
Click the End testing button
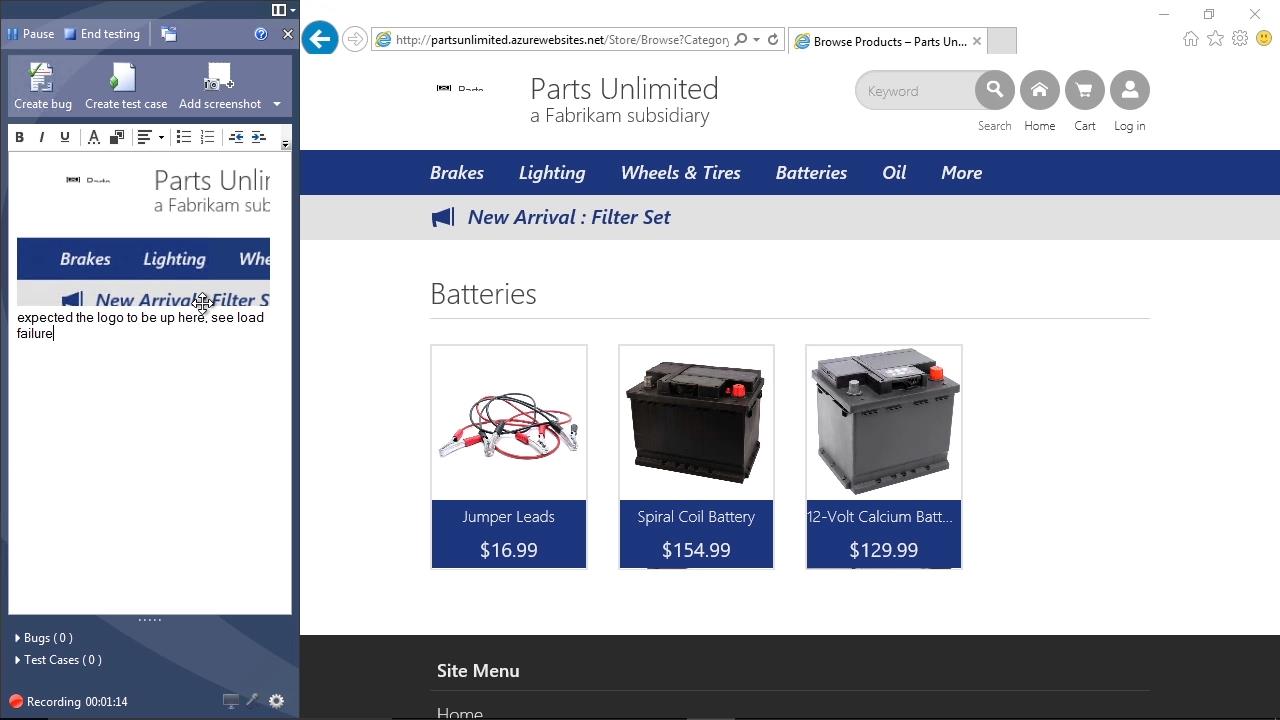102,34
